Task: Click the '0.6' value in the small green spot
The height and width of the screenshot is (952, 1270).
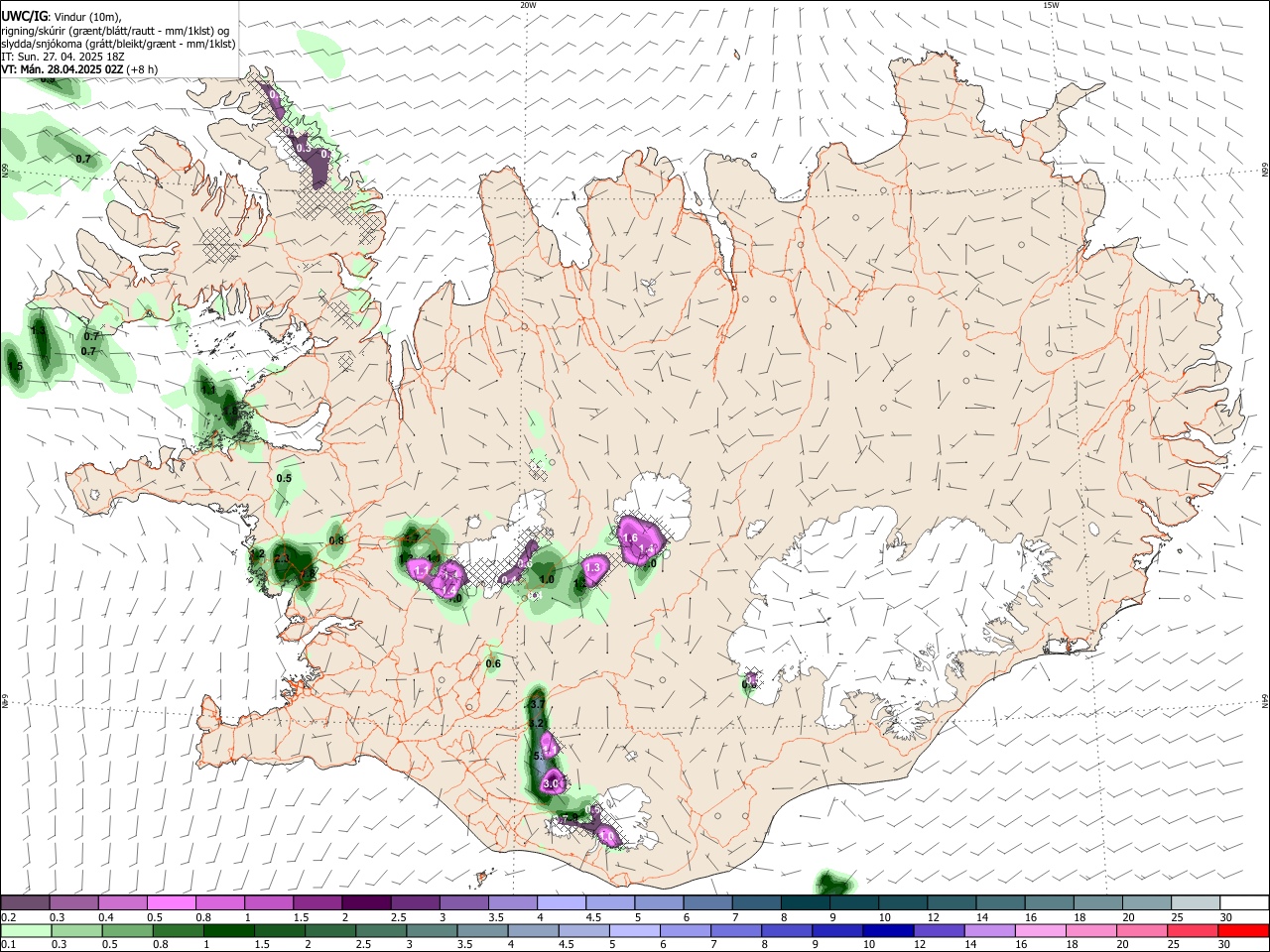Action: [493, 663]
